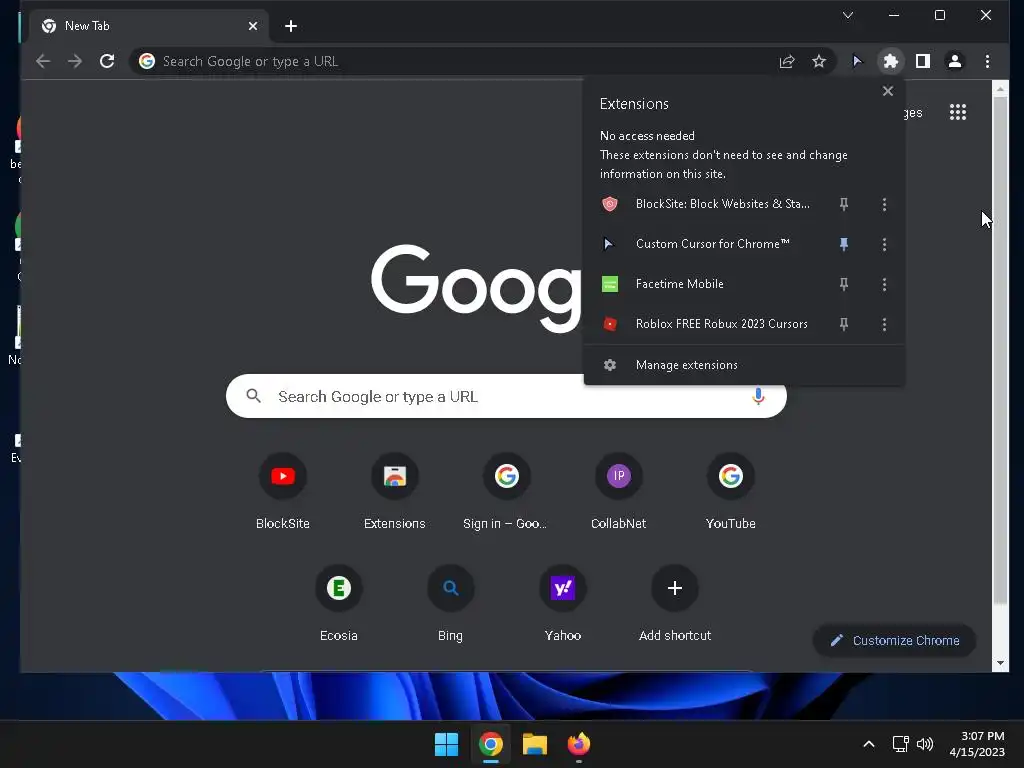The image size is (1024, 768).
Task: Open more options for Facetime Mobile
Action: click(x=884, y=284)
